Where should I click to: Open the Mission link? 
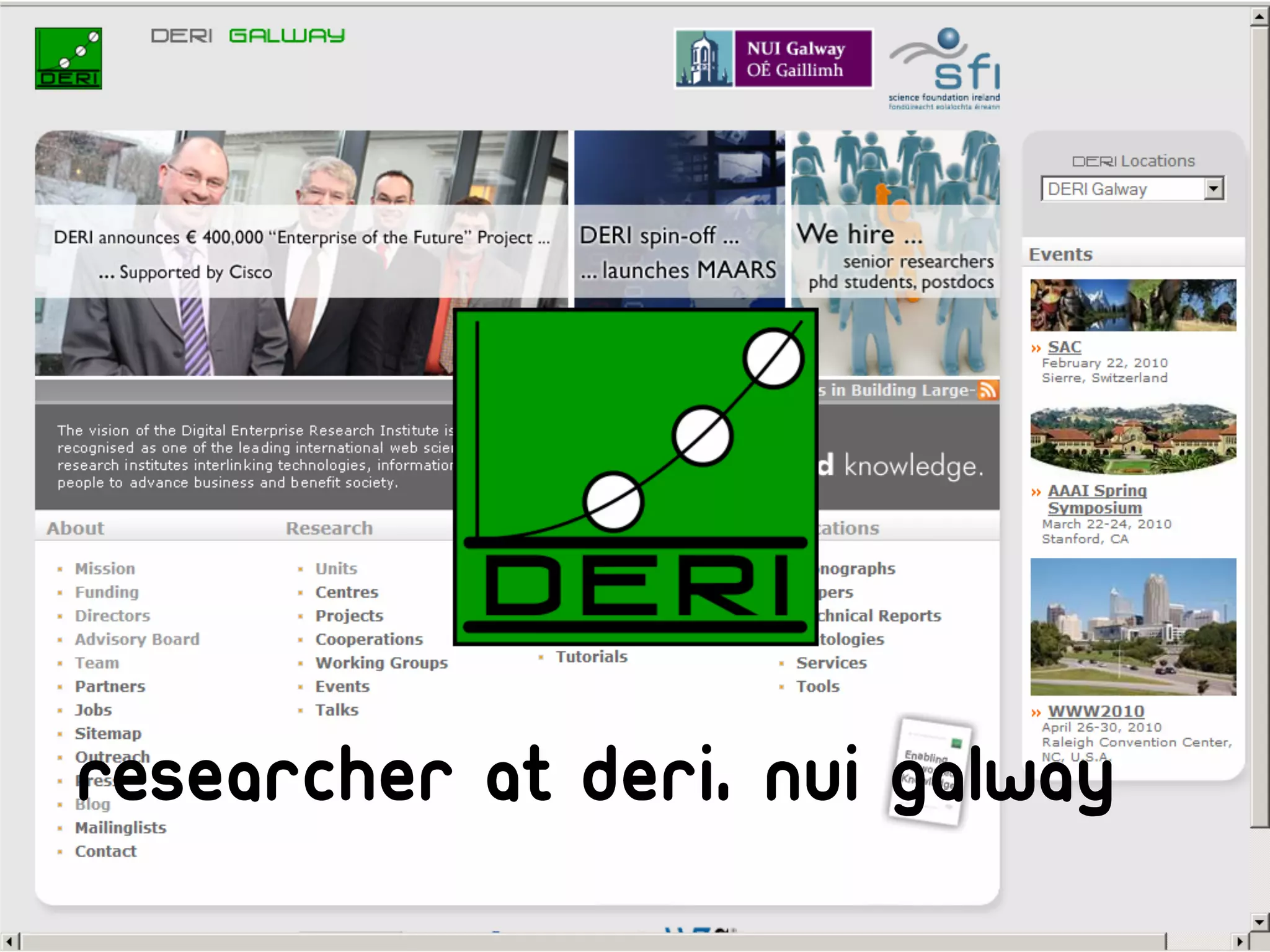(x=105, y=568)
